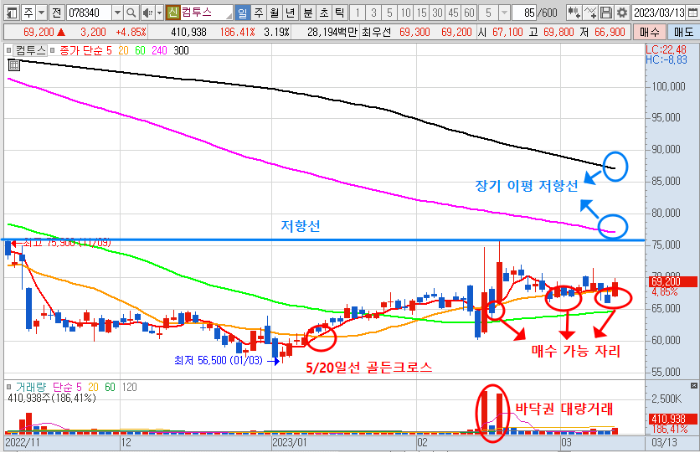This screenshot has width=700, height=452.
Task: Select the 10 interval button
Action: click(405, 13)
